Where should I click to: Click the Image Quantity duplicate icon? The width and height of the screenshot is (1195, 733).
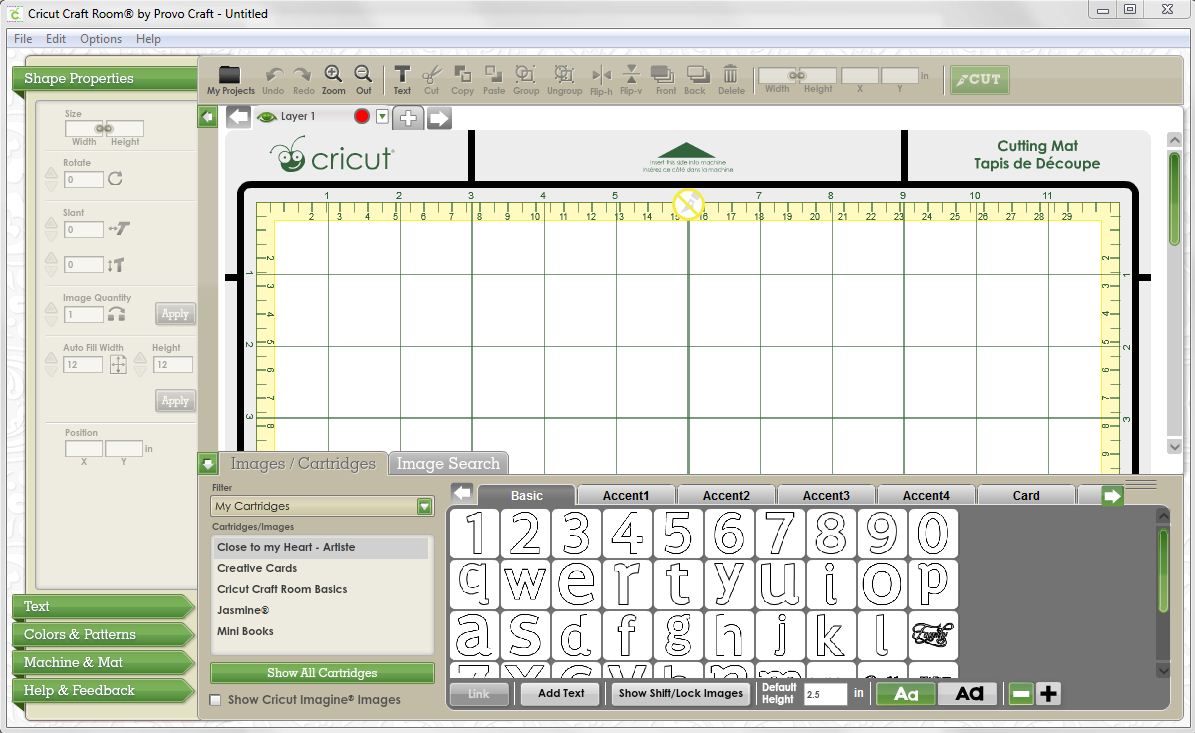coord(117,314)
